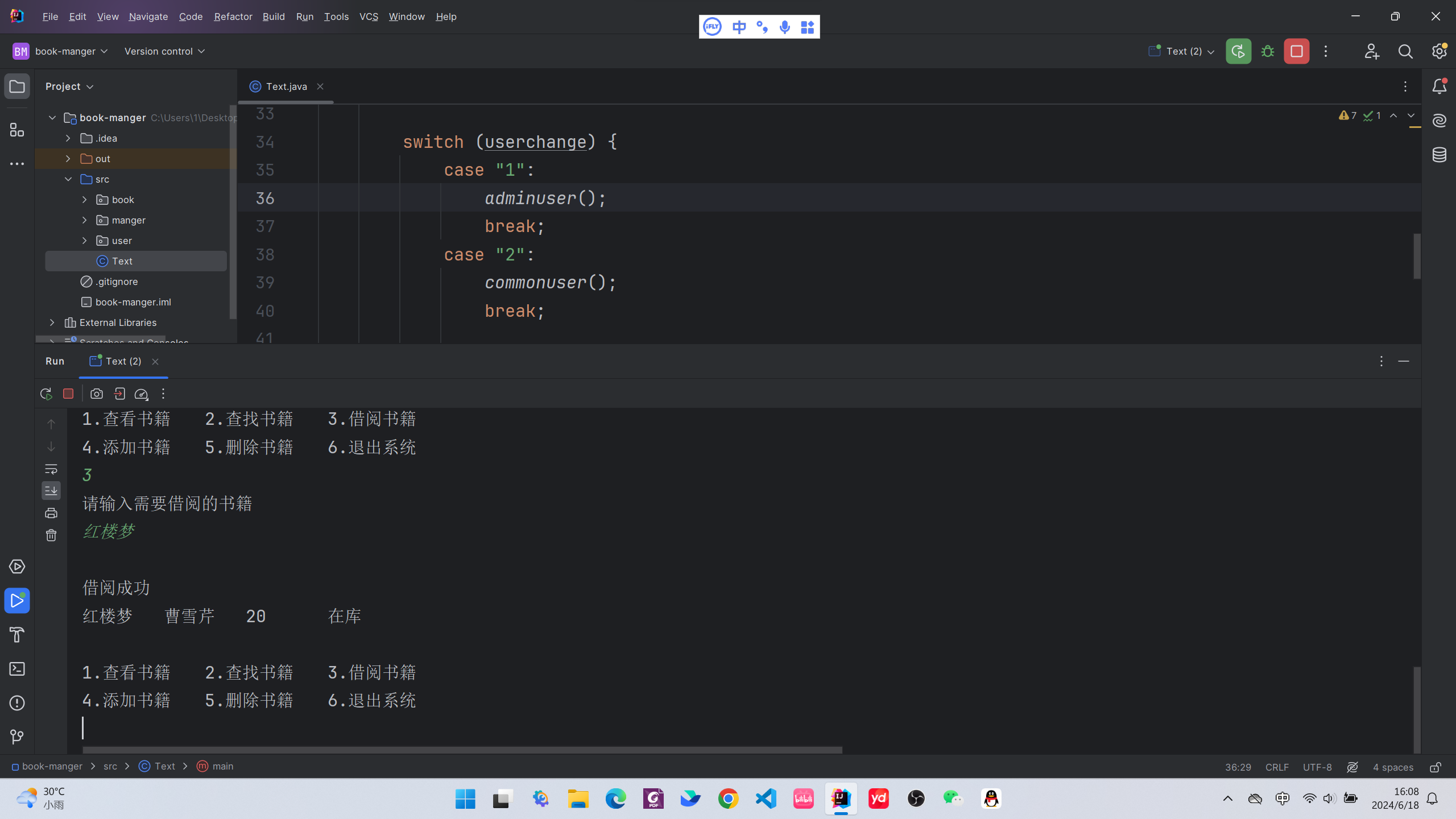Open the Project tool window icon

pyautogui.click(x=17, y=86)
